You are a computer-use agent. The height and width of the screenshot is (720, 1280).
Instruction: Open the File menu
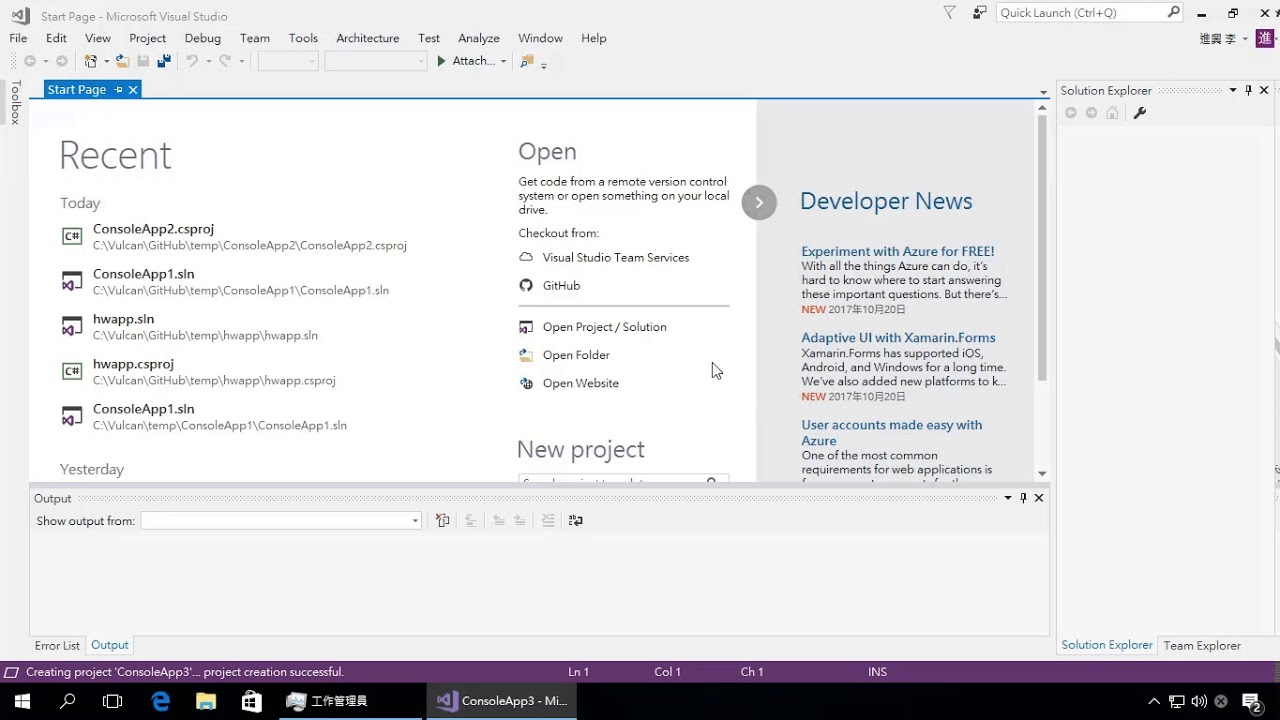click(18, 38)
